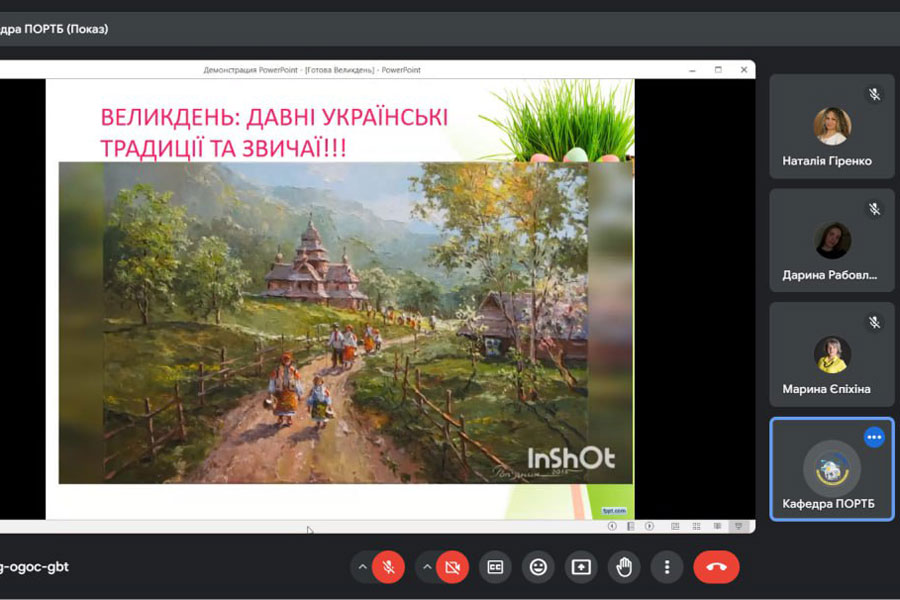Switch to Reading view icon in PowerPoint
The image size is (900, 600).
click(717, 527)
